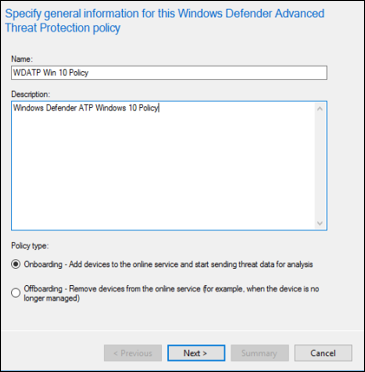Viewport: 365px width, 372px height.
Task: Click the 'Policy type:' label
Action: [x=30, y=246]
